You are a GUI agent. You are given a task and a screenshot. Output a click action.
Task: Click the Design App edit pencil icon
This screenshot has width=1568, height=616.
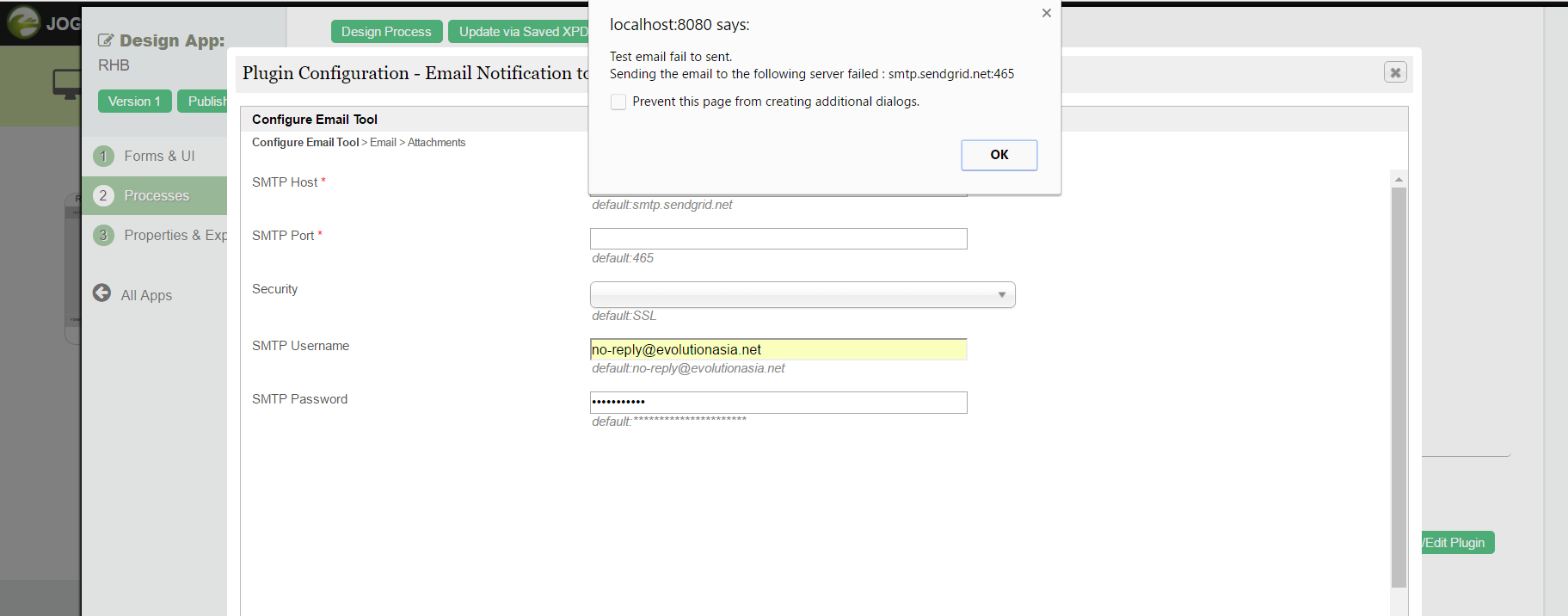coord(106,40)
